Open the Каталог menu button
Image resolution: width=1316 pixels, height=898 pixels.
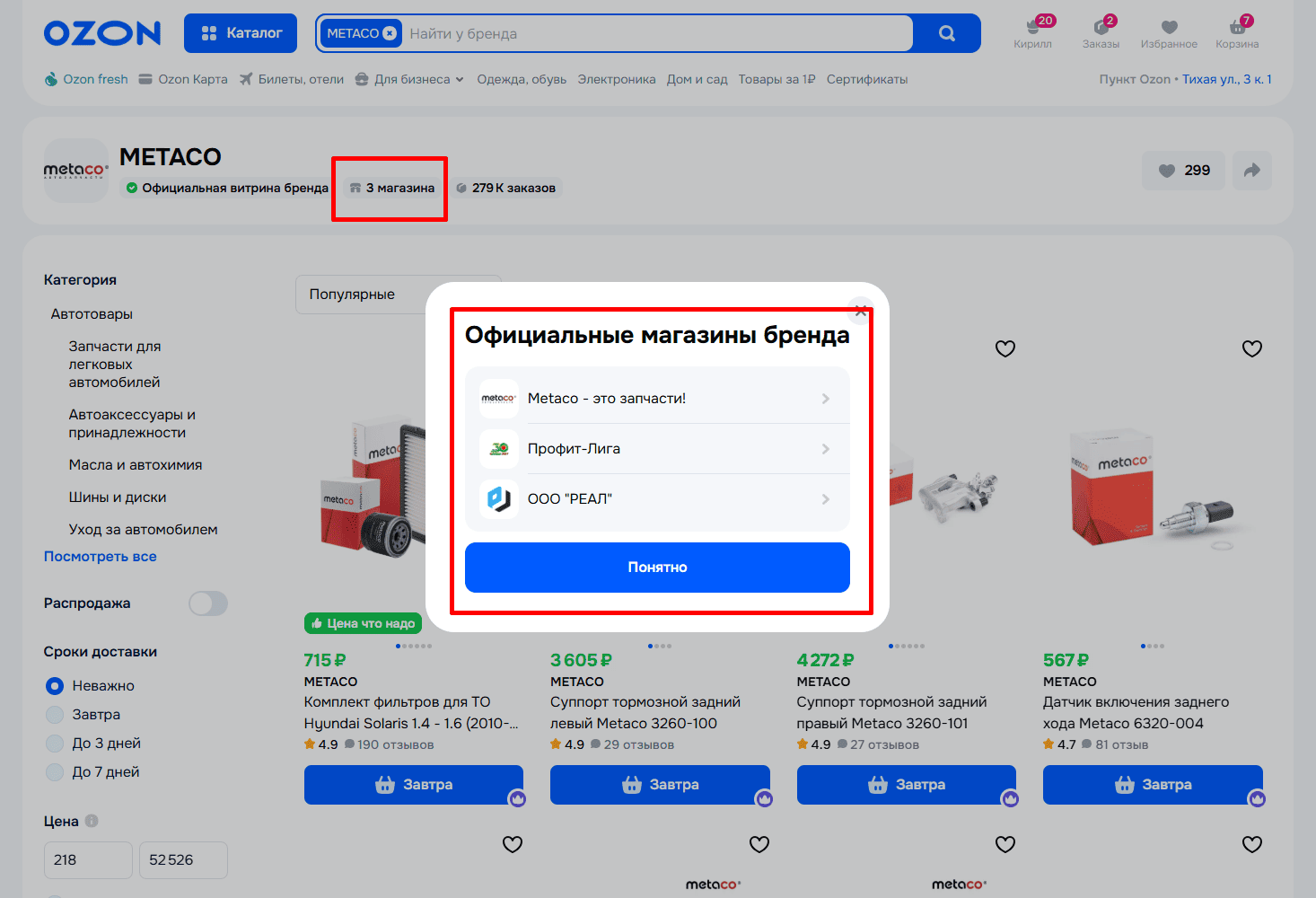point(241,33)
